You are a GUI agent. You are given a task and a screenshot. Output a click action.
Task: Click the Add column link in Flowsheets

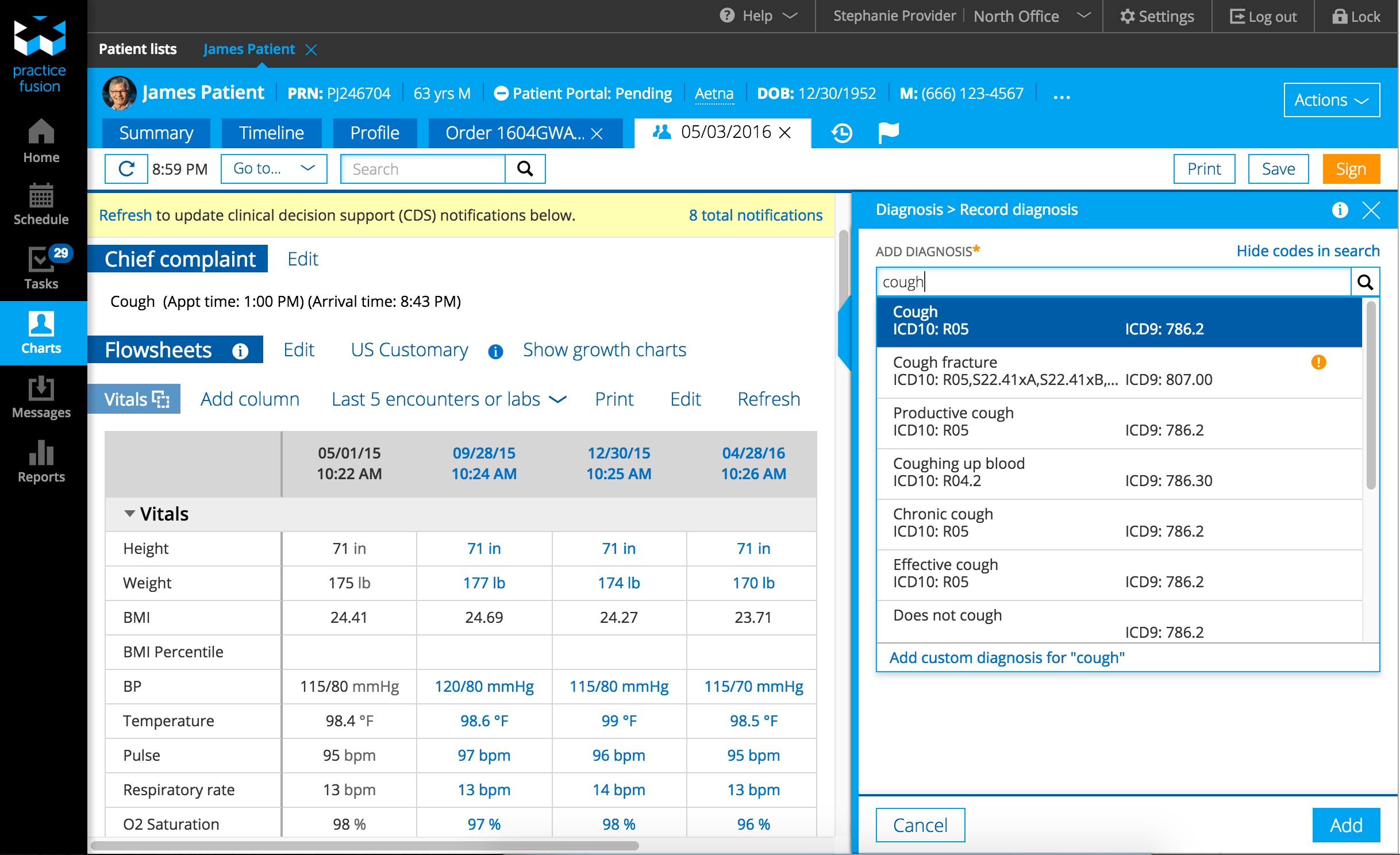pyautogui.click(x=250, y=398)
